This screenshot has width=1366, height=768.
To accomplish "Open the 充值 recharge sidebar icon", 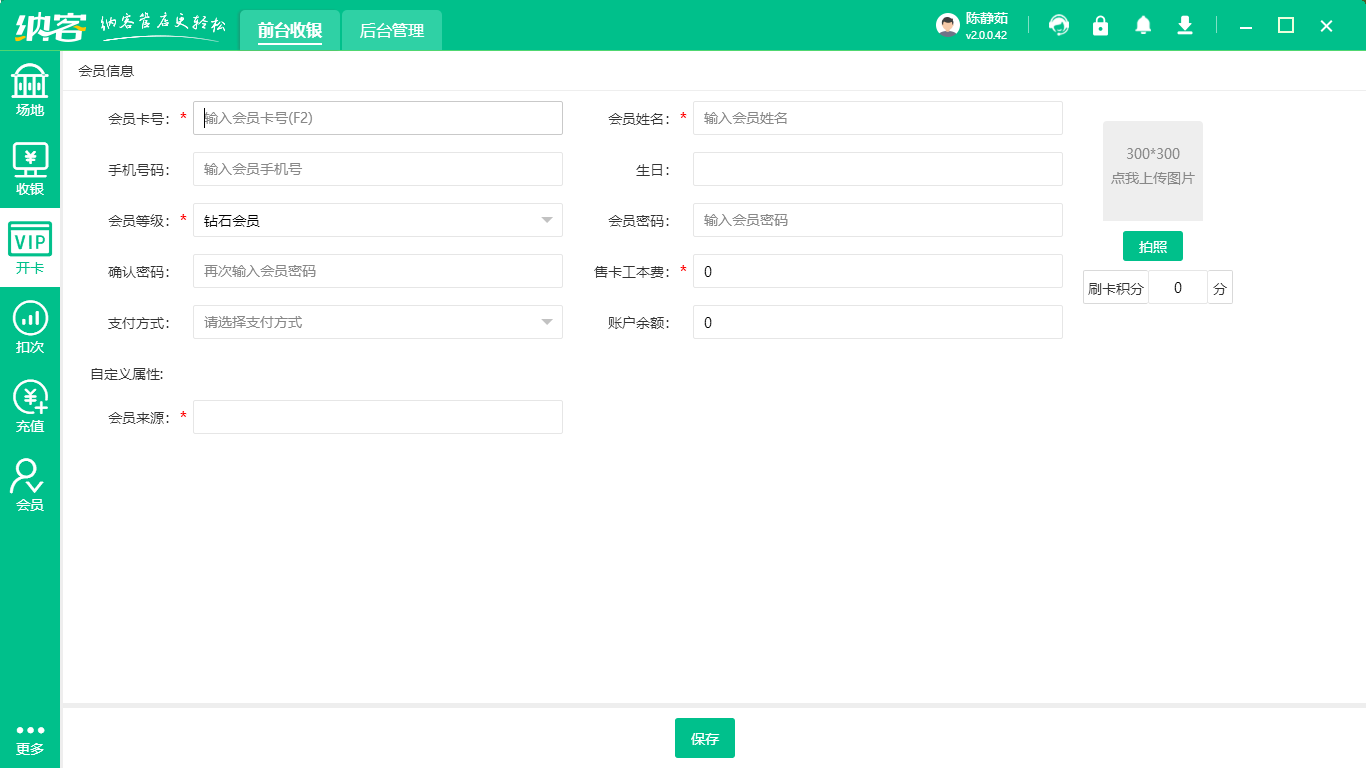I will [x=30, y=406].
